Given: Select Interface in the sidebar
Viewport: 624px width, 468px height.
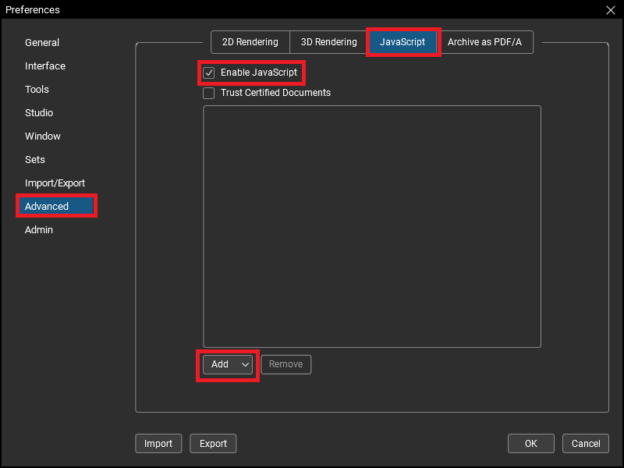Looking at the screenshot, I should (45, 66).
